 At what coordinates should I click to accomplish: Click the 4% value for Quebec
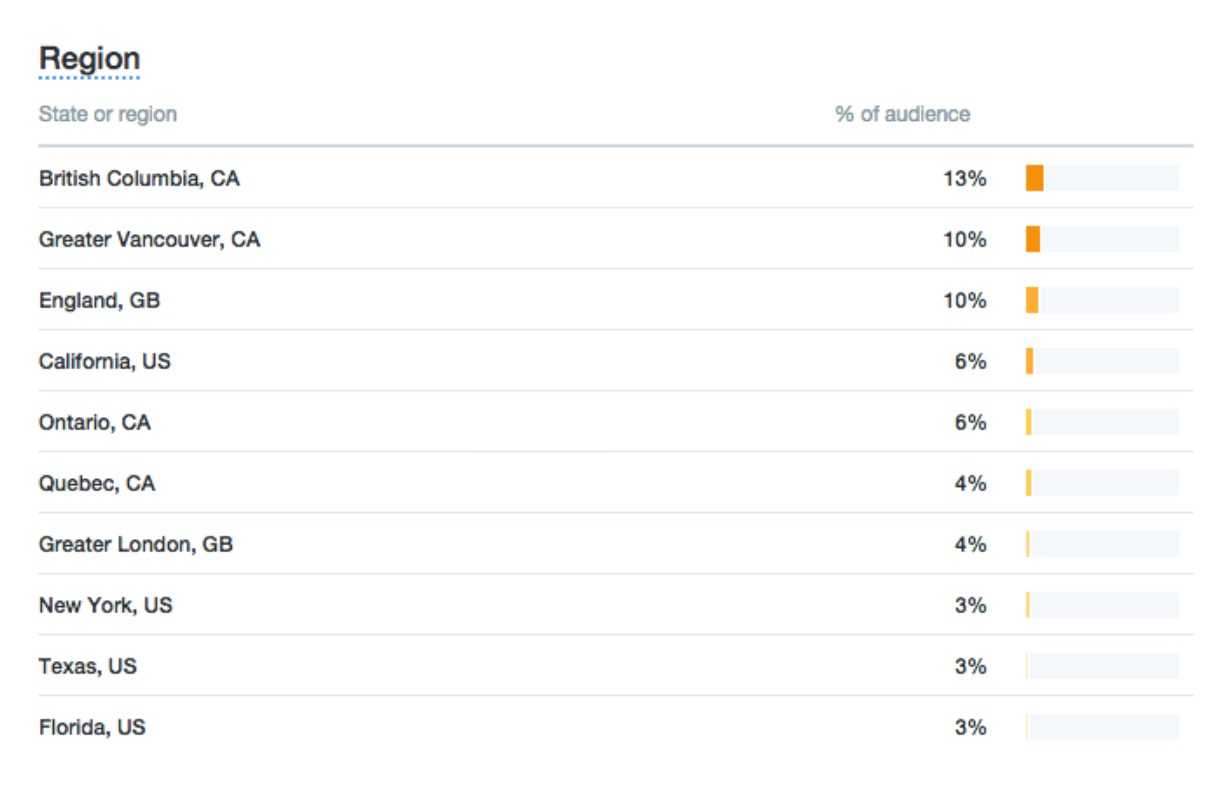click(970, 483)
